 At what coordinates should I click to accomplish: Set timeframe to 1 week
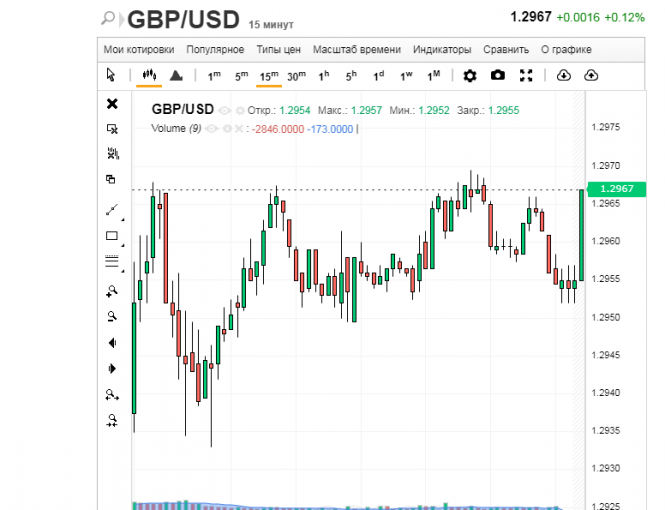pos(406,76)
